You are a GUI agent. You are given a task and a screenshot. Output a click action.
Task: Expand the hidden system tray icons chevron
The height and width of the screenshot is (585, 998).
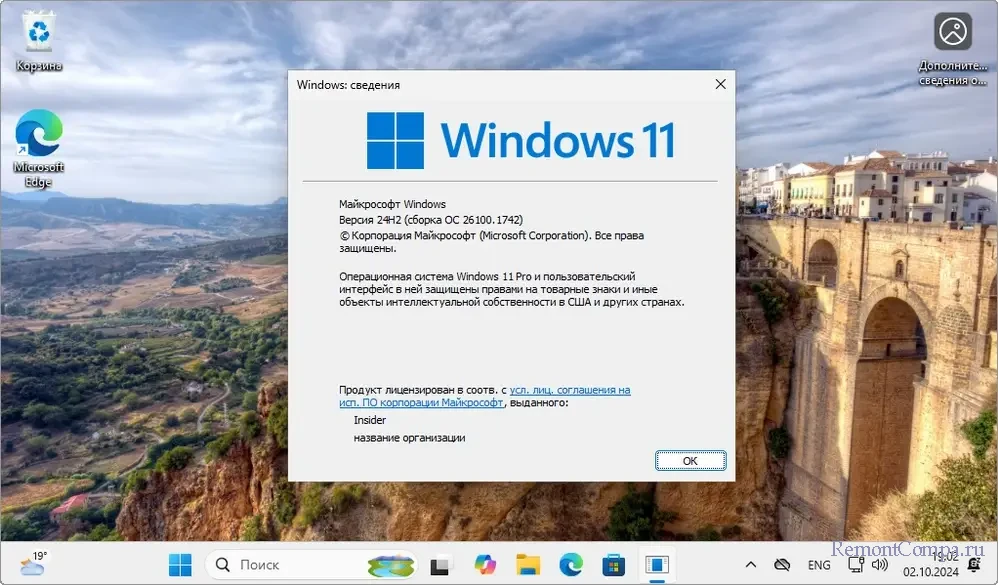point(751,565)
